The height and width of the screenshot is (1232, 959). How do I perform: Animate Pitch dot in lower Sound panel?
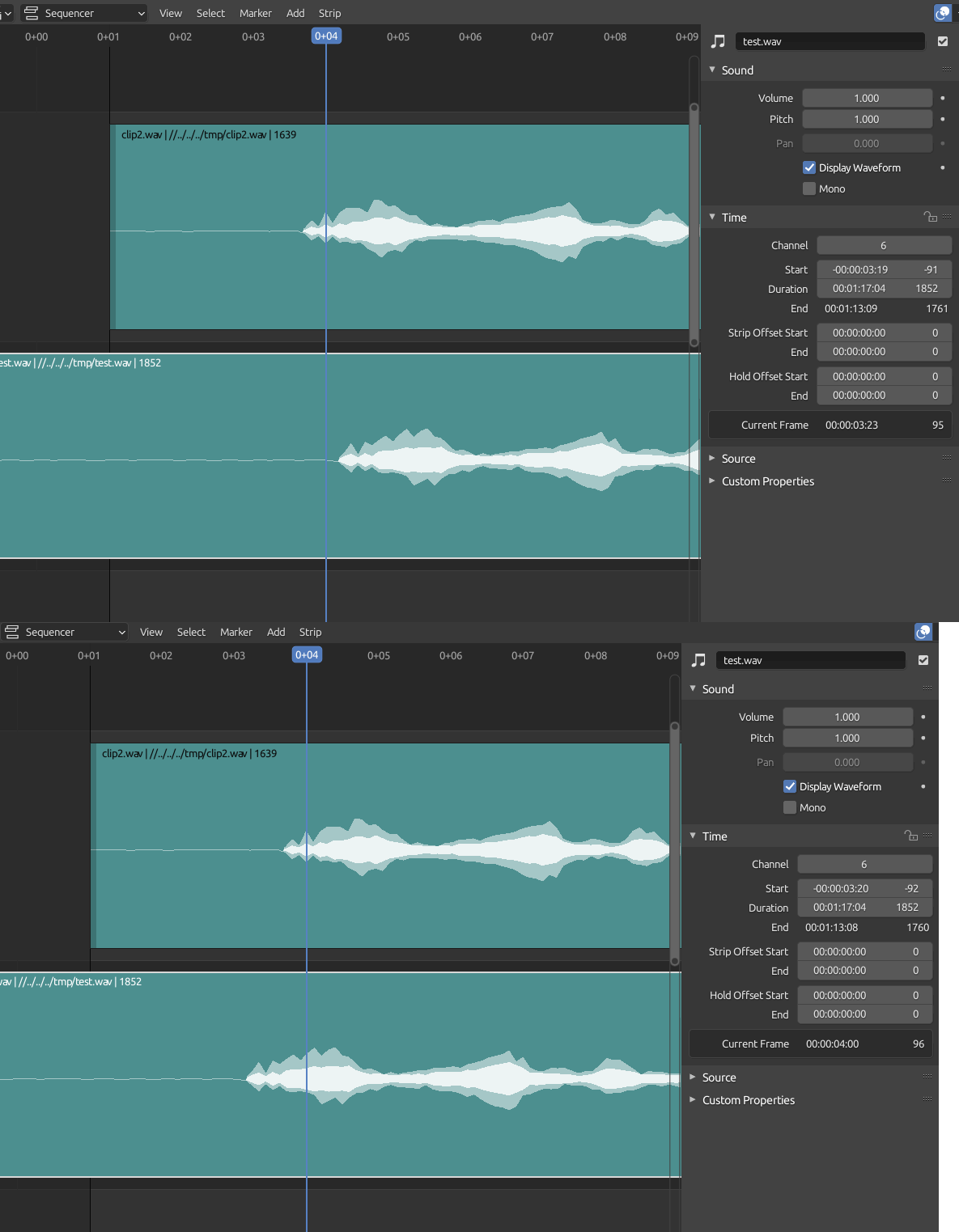point(923,738)
